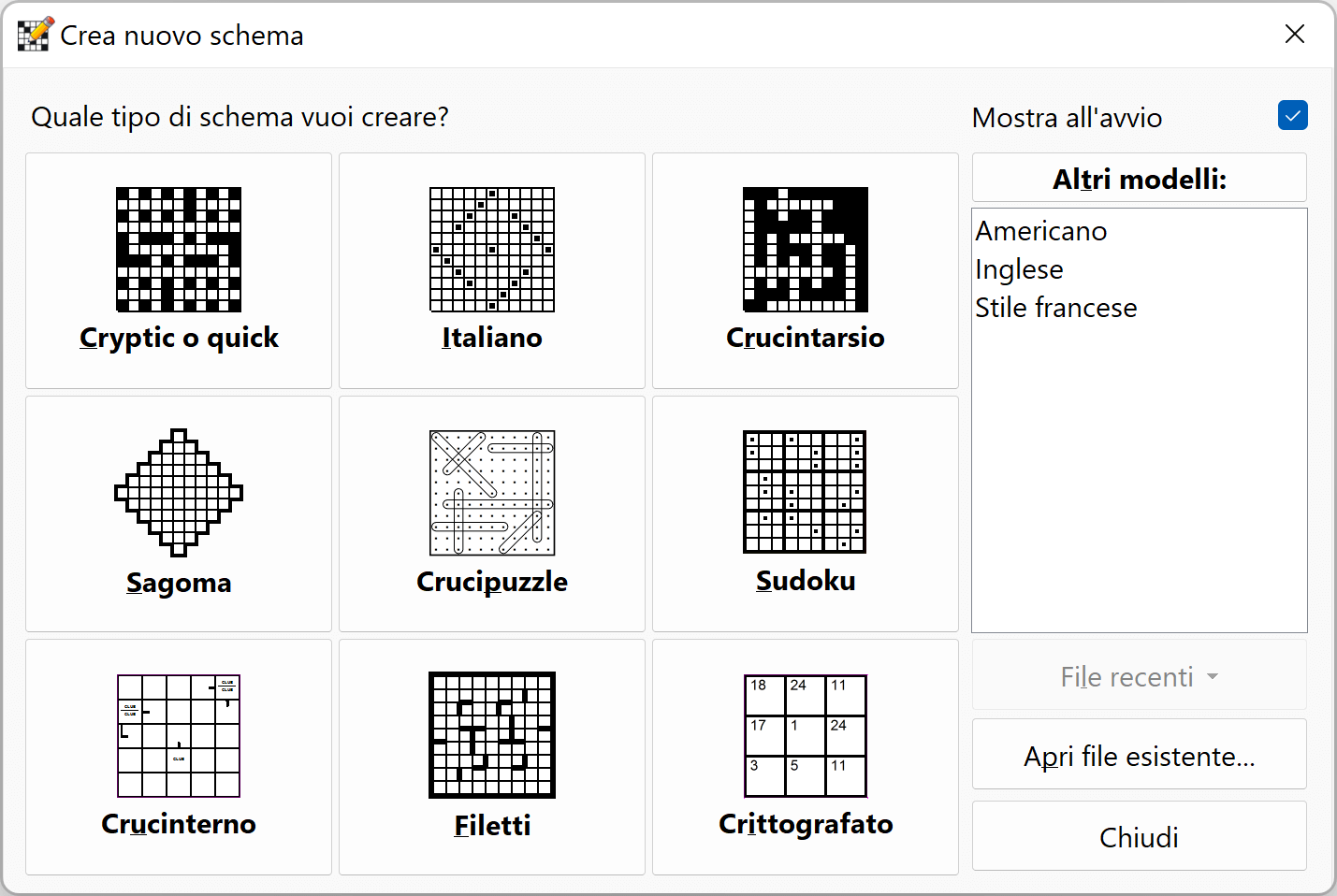The width and height of the screenshot is (1337, 896).
Task: Click the crossword-and-pencil icon in the titlebar
Action: 33,34
